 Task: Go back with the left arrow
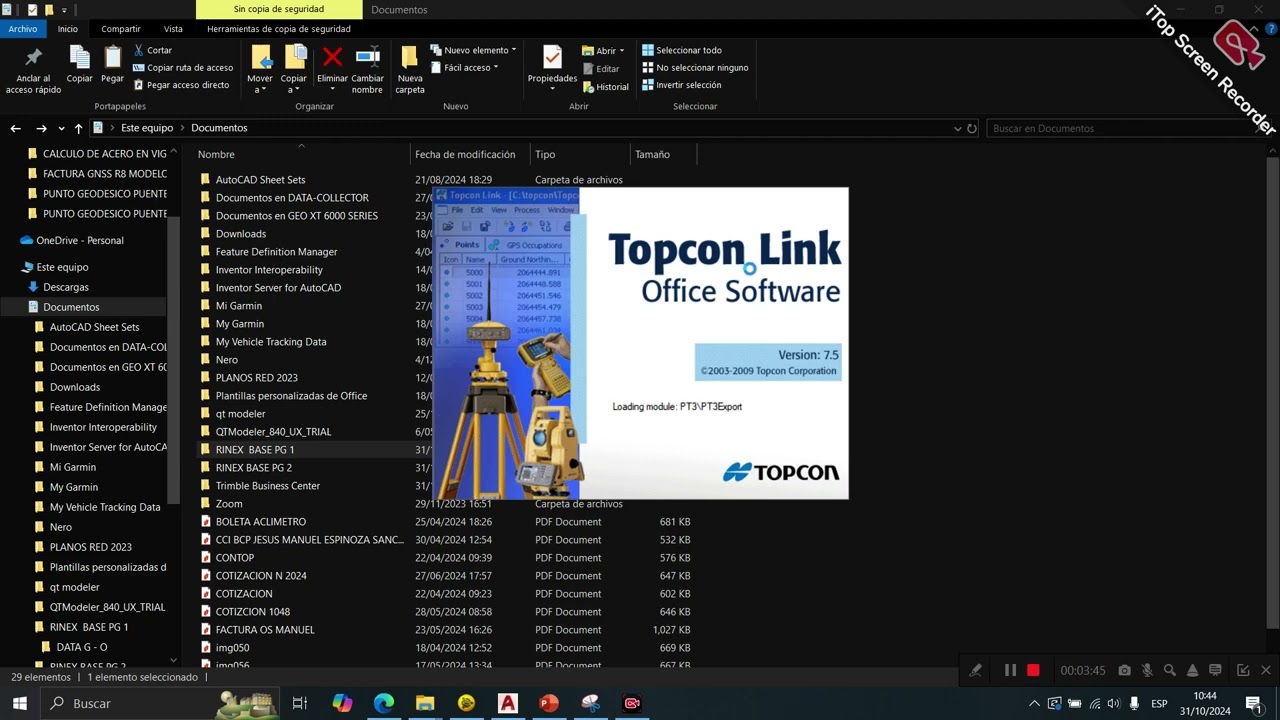[15, 128]
